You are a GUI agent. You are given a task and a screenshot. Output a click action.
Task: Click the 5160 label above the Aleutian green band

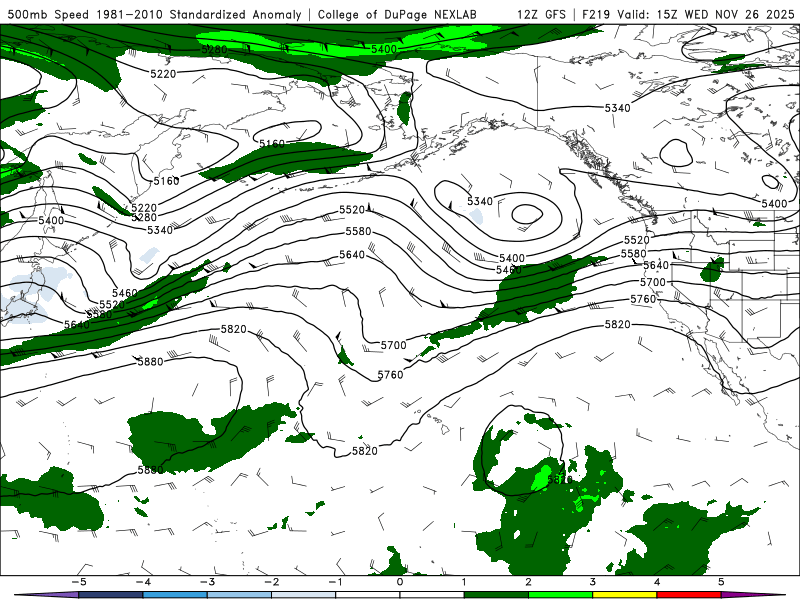[x=272, y=144]
